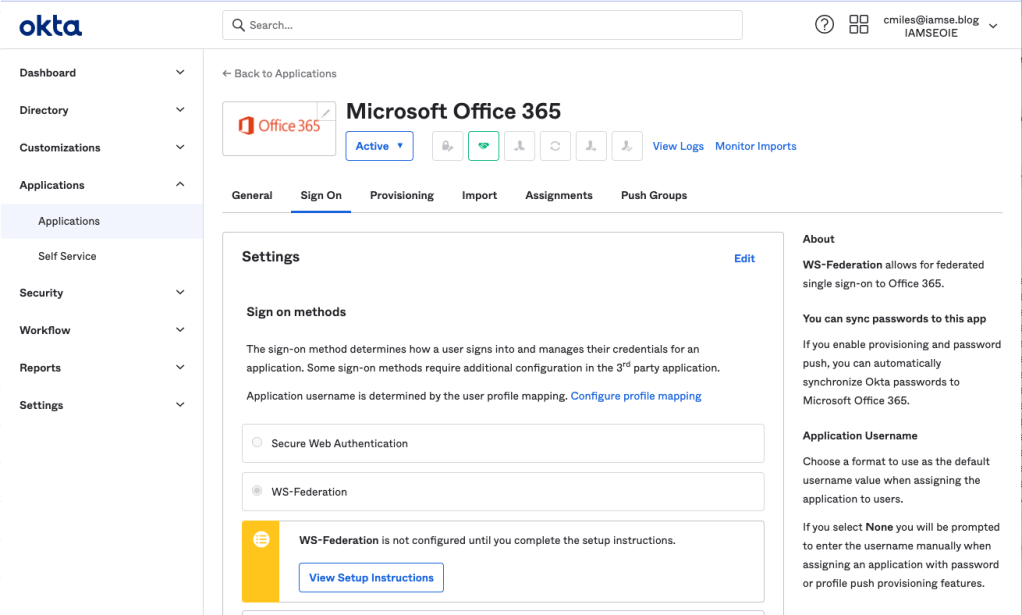
Task: Open the Active status dropdown
Action: click(x=379, y=146)
